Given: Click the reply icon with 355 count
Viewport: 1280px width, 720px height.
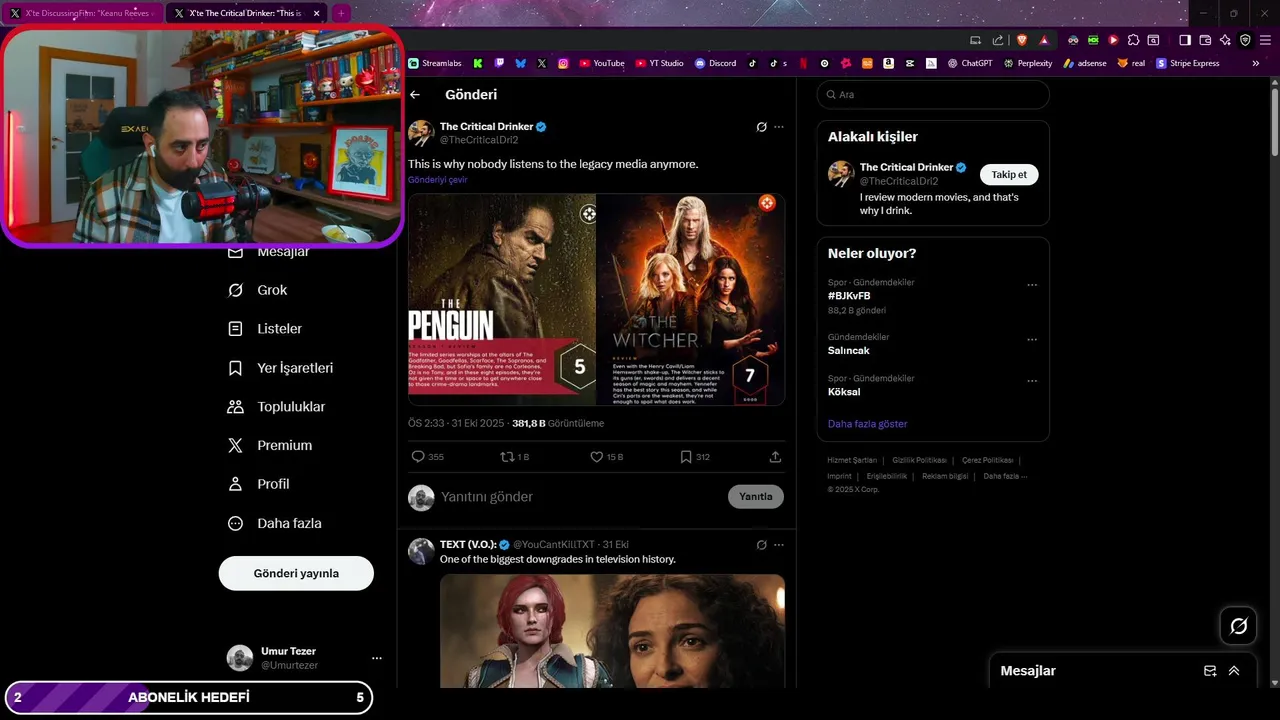Looking at the screenshot, I should 428,457.
